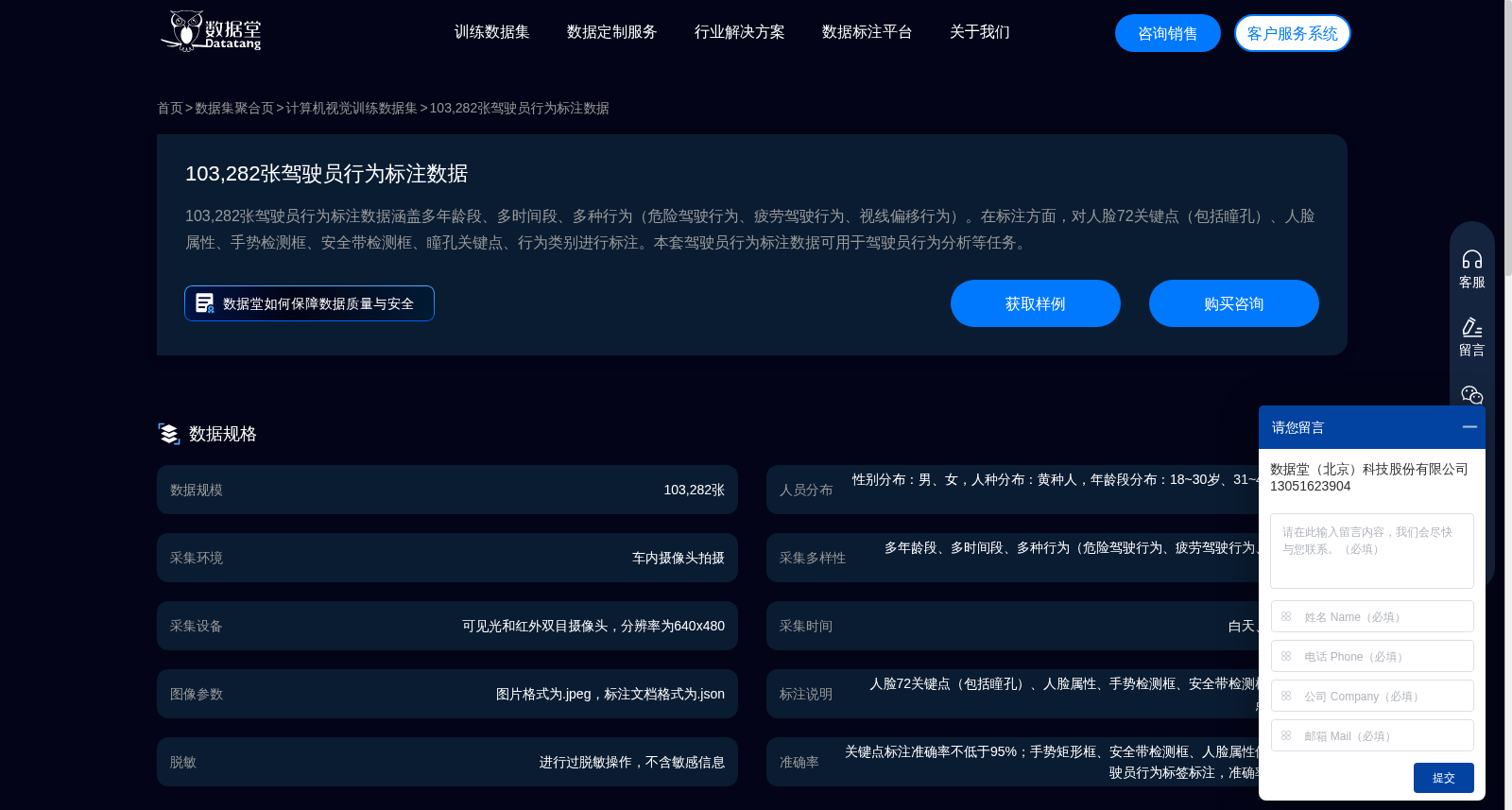Open the Datatang owl logo homepage

211,31
